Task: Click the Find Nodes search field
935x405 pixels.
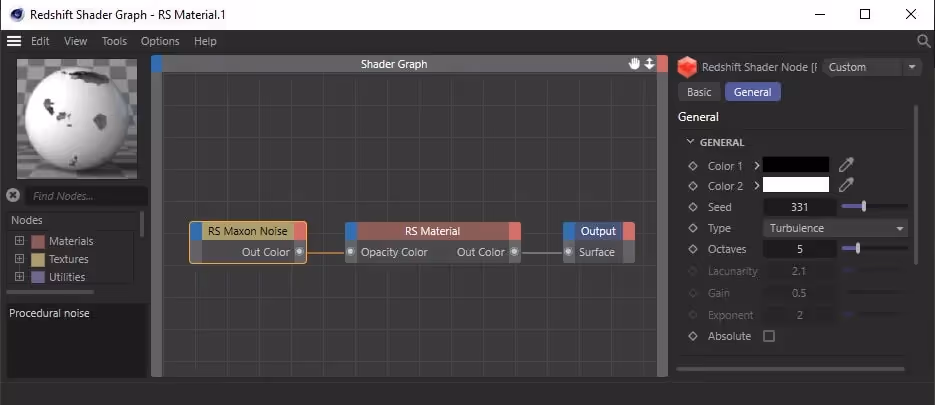Action: (86, 196)
